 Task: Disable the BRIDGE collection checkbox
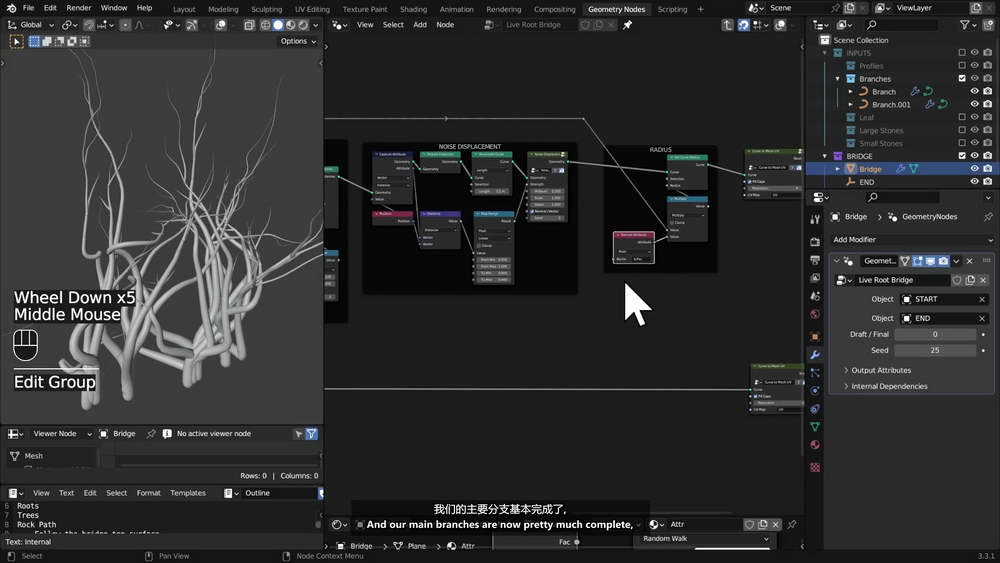coord(962,156)
